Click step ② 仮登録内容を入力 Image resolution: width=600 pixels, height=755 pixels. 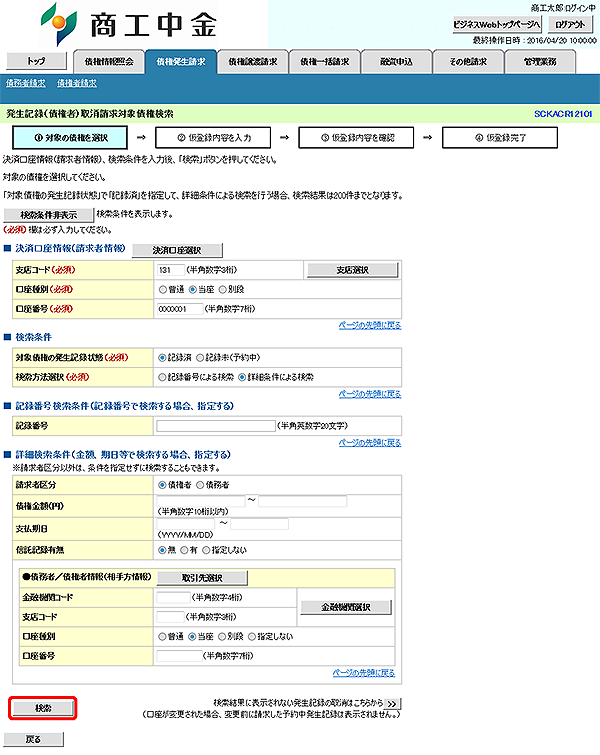pyautogui.click(x=213, y=138)
